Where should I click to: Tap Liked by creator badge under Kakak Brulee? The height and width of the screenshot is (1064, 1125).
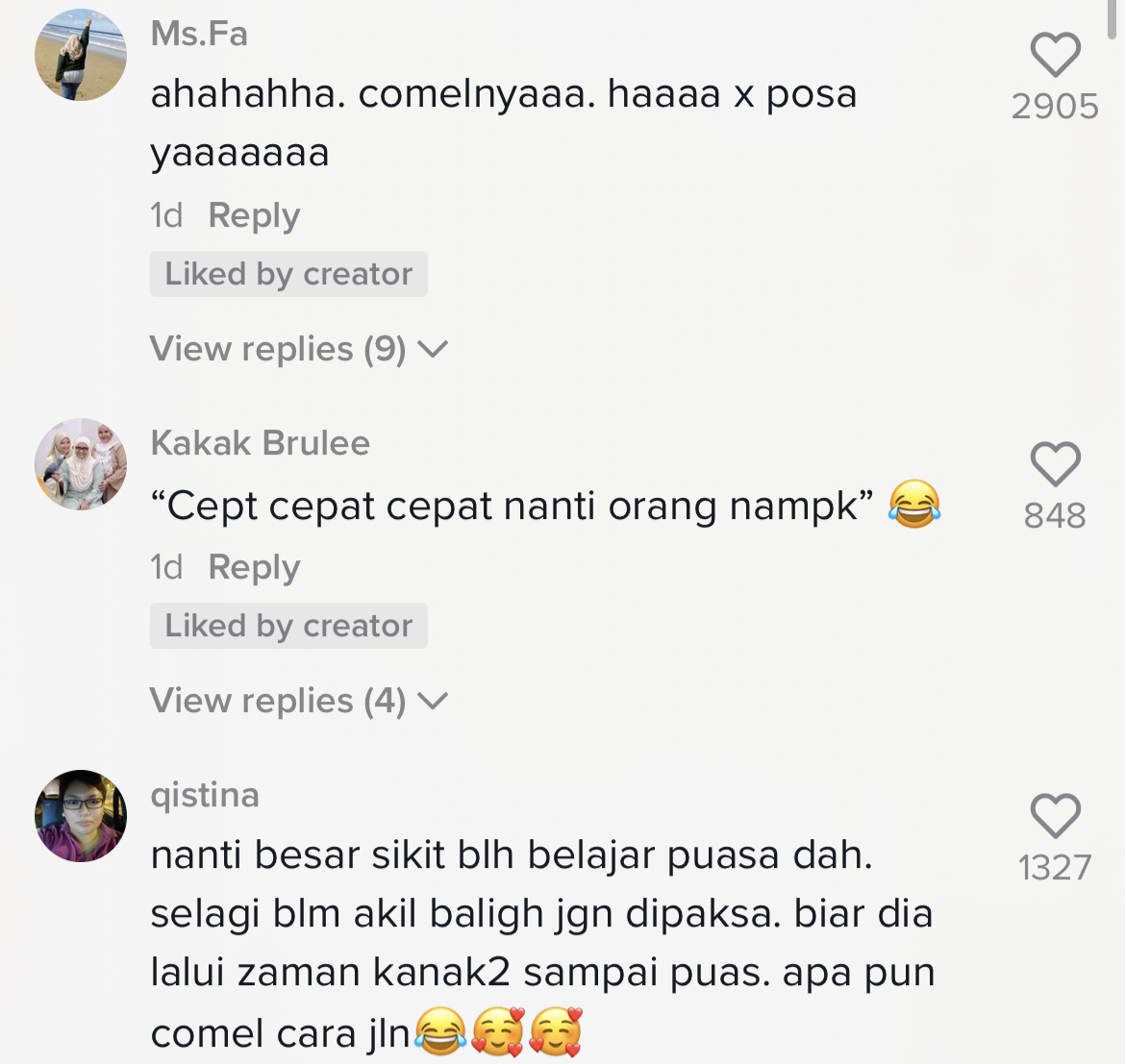pyautogui.click(x=288, y=626)
